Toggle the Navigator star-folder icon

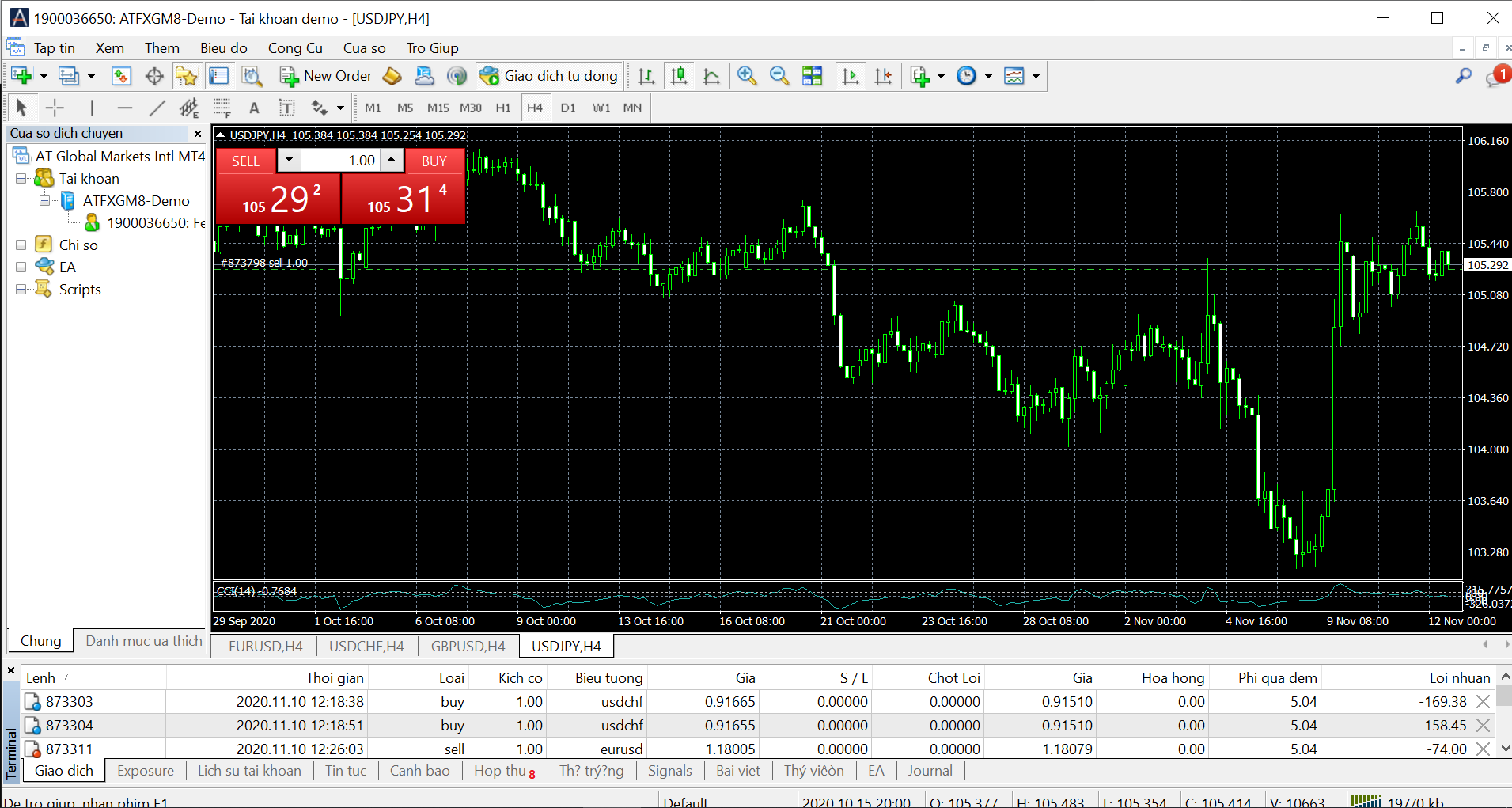click(x=186, y=76)
